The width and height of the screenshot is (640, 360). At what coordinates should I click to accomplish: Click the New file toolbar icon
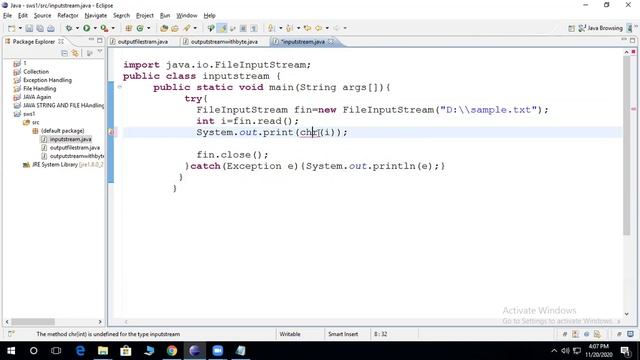[x=11, y=28]
